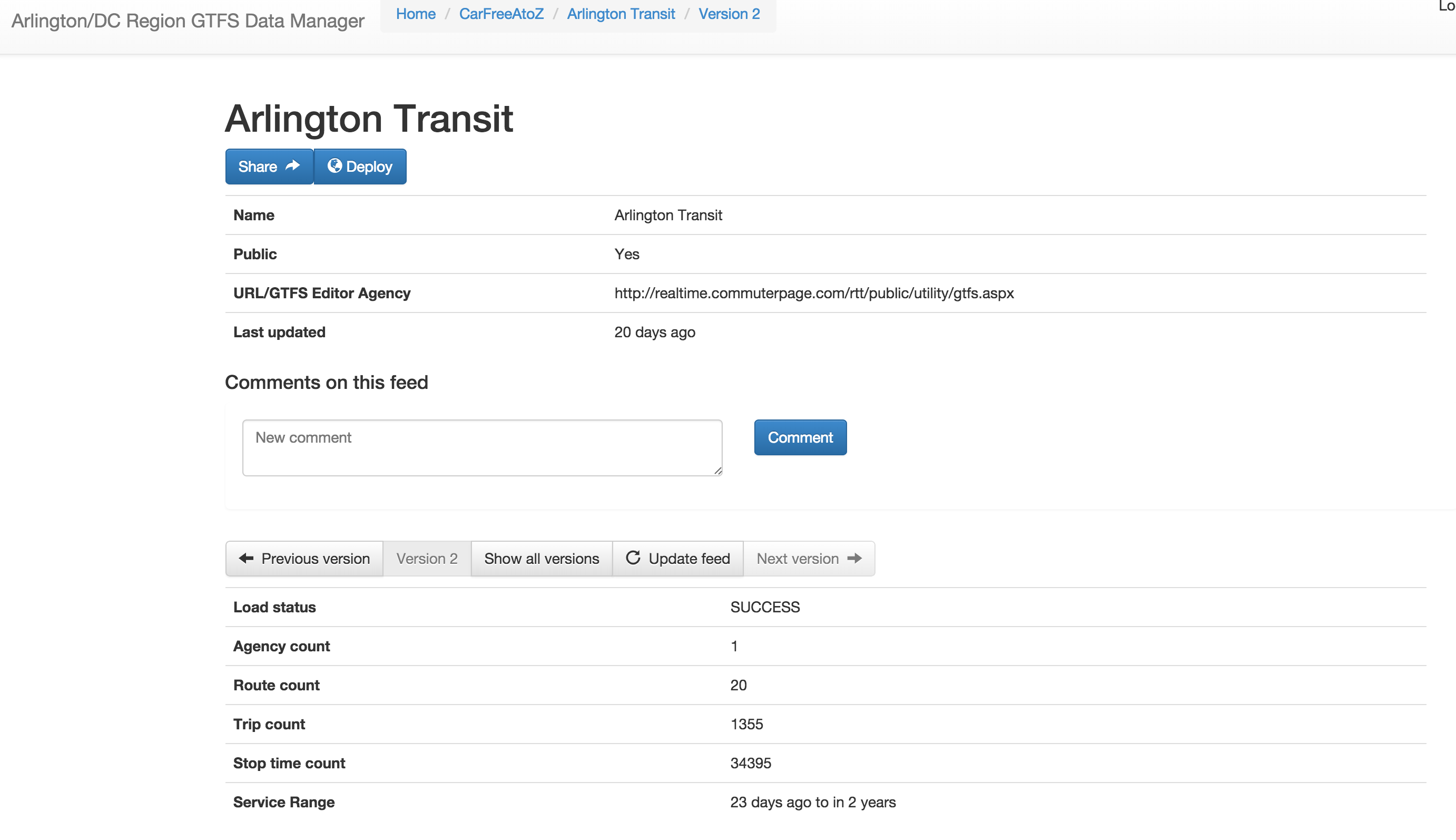This screenshot has height=840, width=1456.
Task: Click Arlington/DC Region GTFS Data Manager title
Action: 188,21
